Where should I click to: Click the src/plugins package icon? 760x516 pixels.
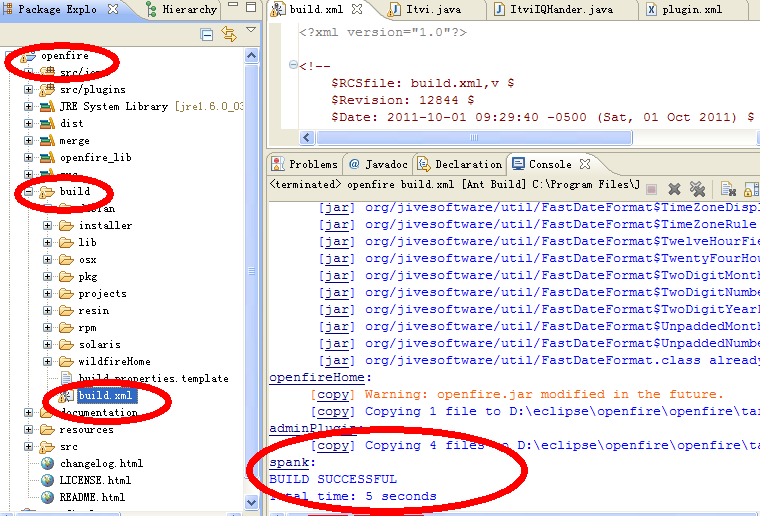tap(47, 89)
